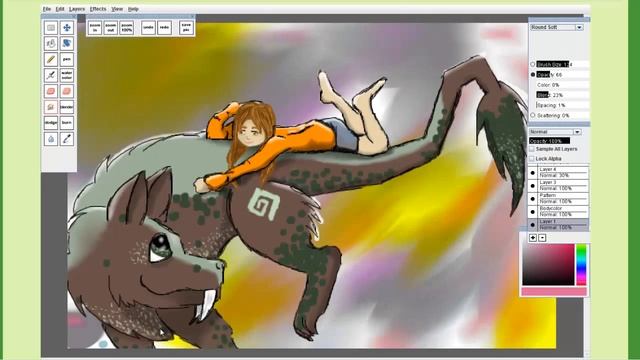Adjust the brush Opacity slider

click(562, 75)
